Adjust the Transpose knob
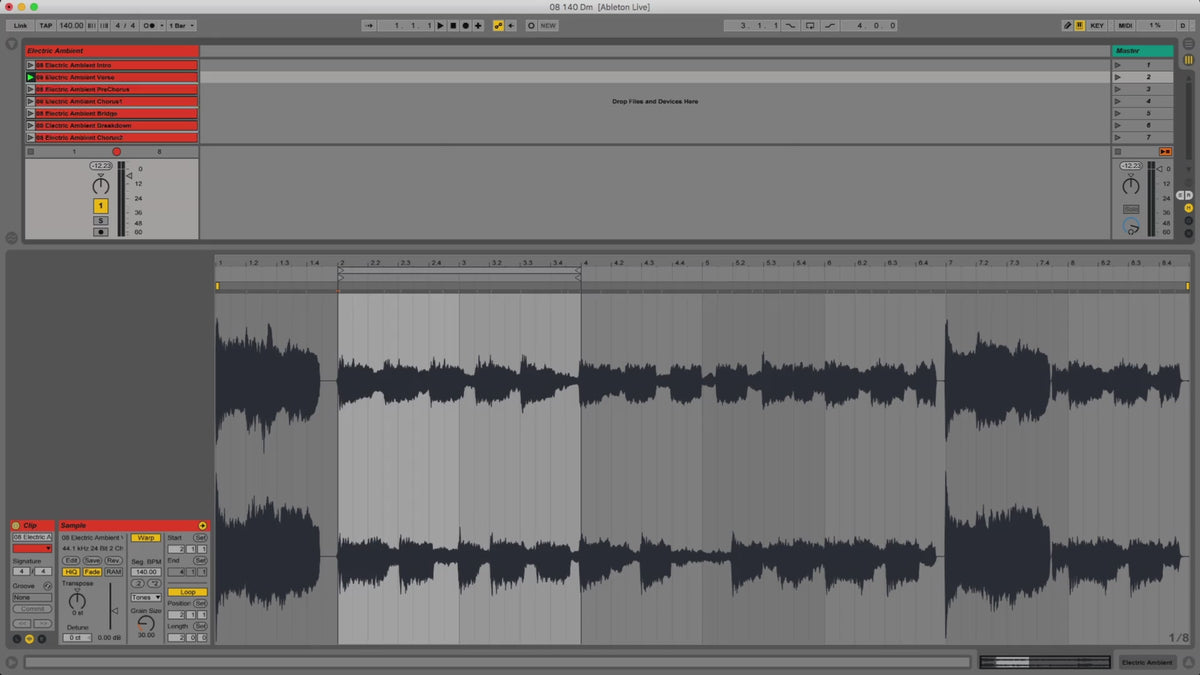 click(77, 601)
